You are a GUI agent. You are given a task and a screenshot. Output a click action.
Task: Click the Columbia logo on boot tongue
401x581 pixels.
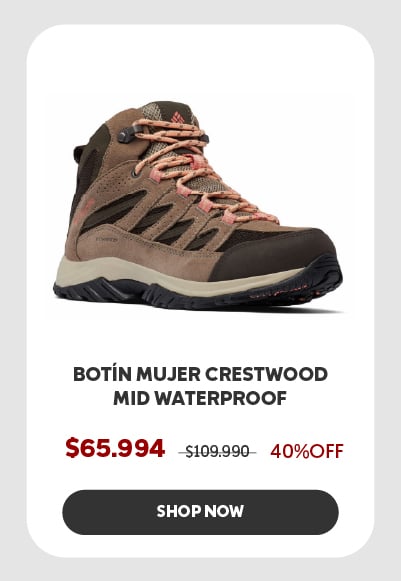coord(177,117)
